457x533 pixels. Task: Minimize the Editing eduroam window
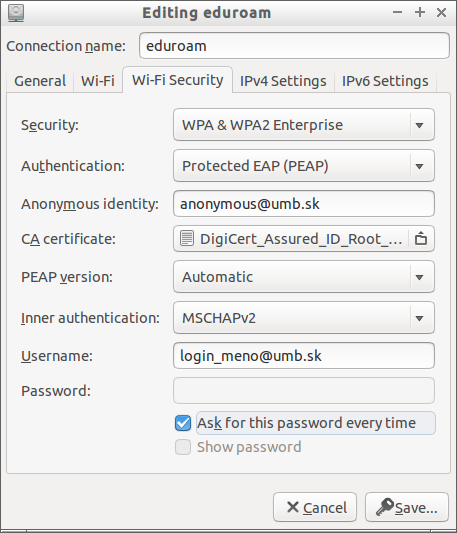click(397, 13)
